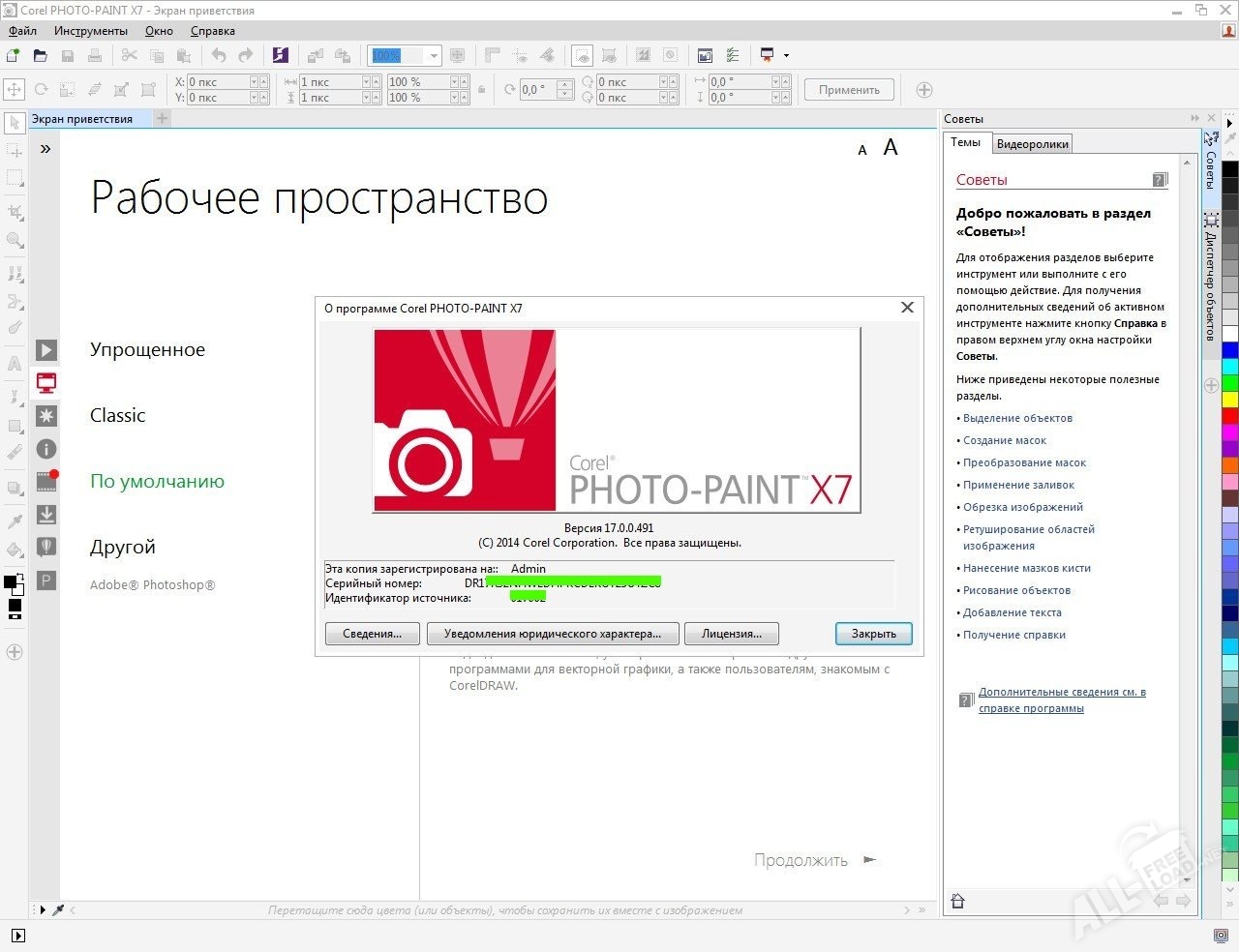
Task: Select the Adobe Photoshop workspace option
Action: pos(152,585)
